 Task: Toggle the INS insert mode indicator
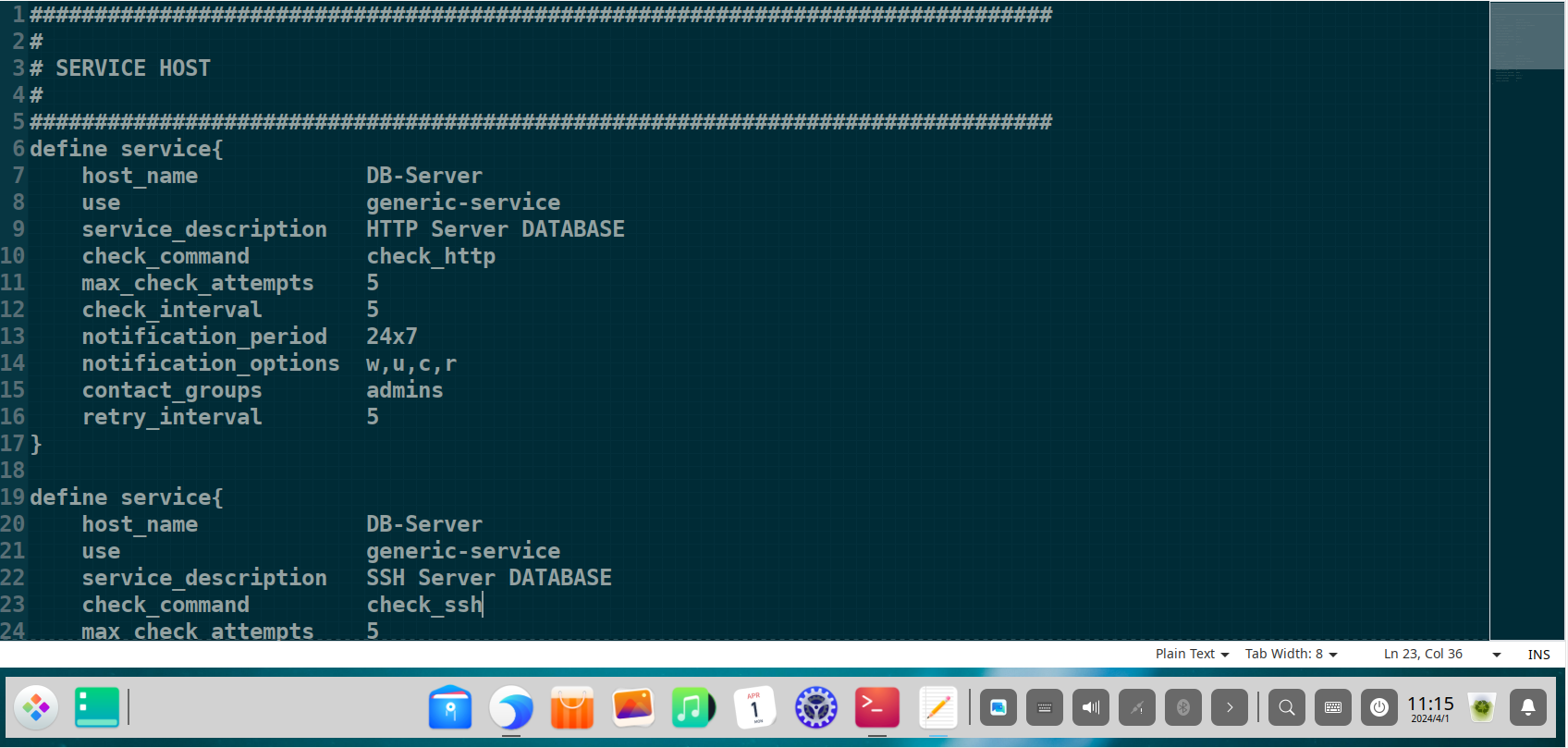1538,655
